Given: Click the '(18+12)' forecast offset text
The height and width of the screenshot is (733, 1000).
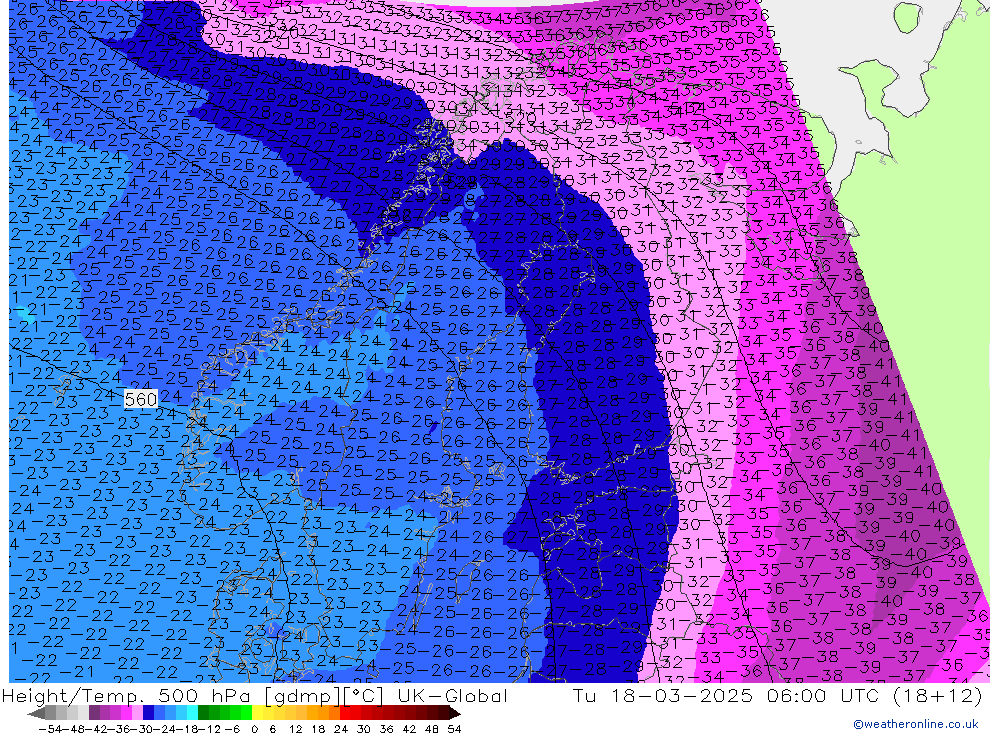Looking at the screenshot, I should 938,695.
